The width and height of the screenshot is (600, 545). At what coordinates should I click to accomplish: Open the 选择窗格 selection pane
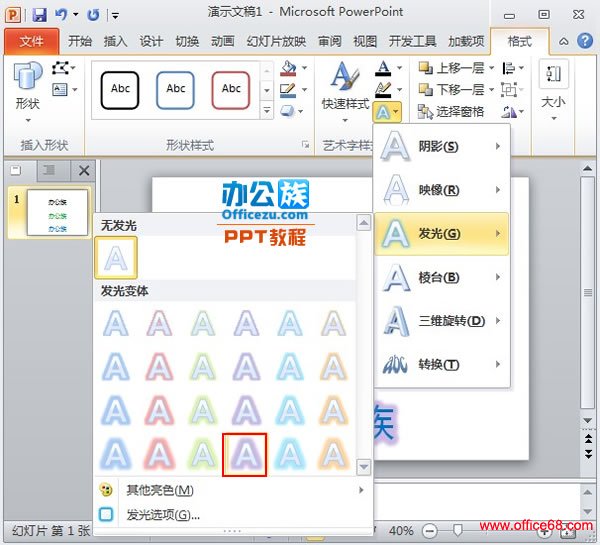coord(451,112)
